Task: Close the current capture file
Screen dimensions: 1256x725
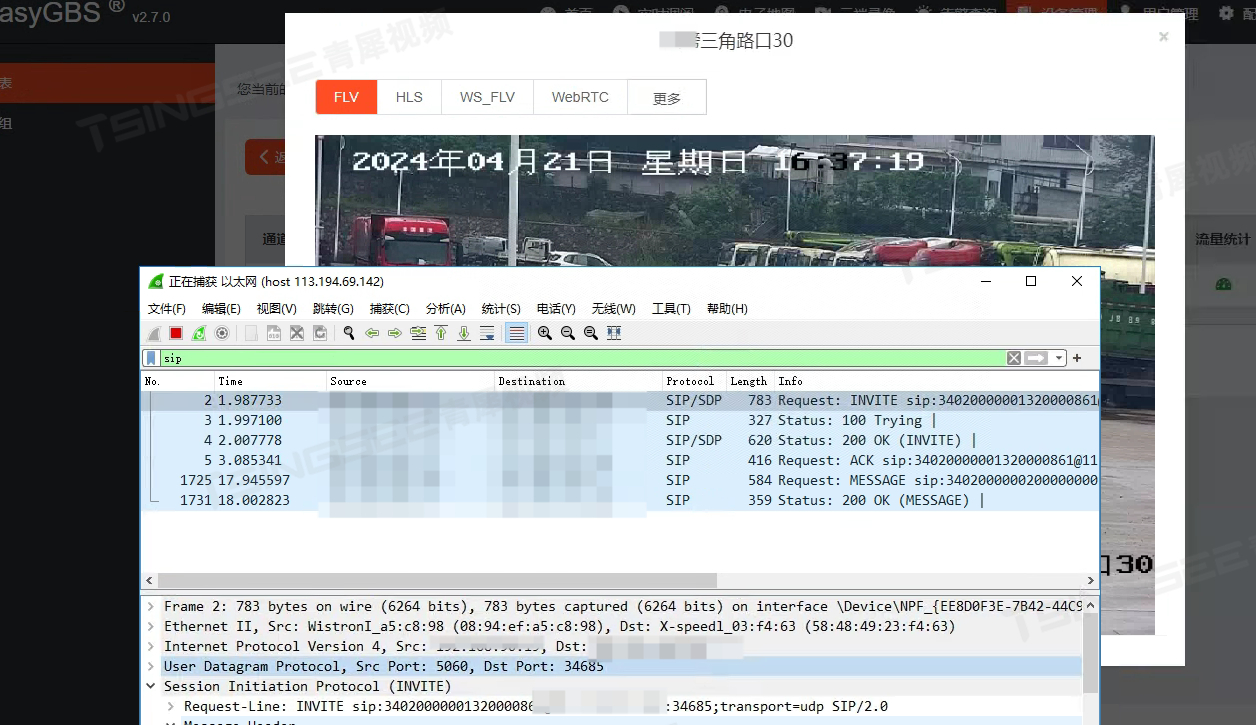Action: point(297,333)
